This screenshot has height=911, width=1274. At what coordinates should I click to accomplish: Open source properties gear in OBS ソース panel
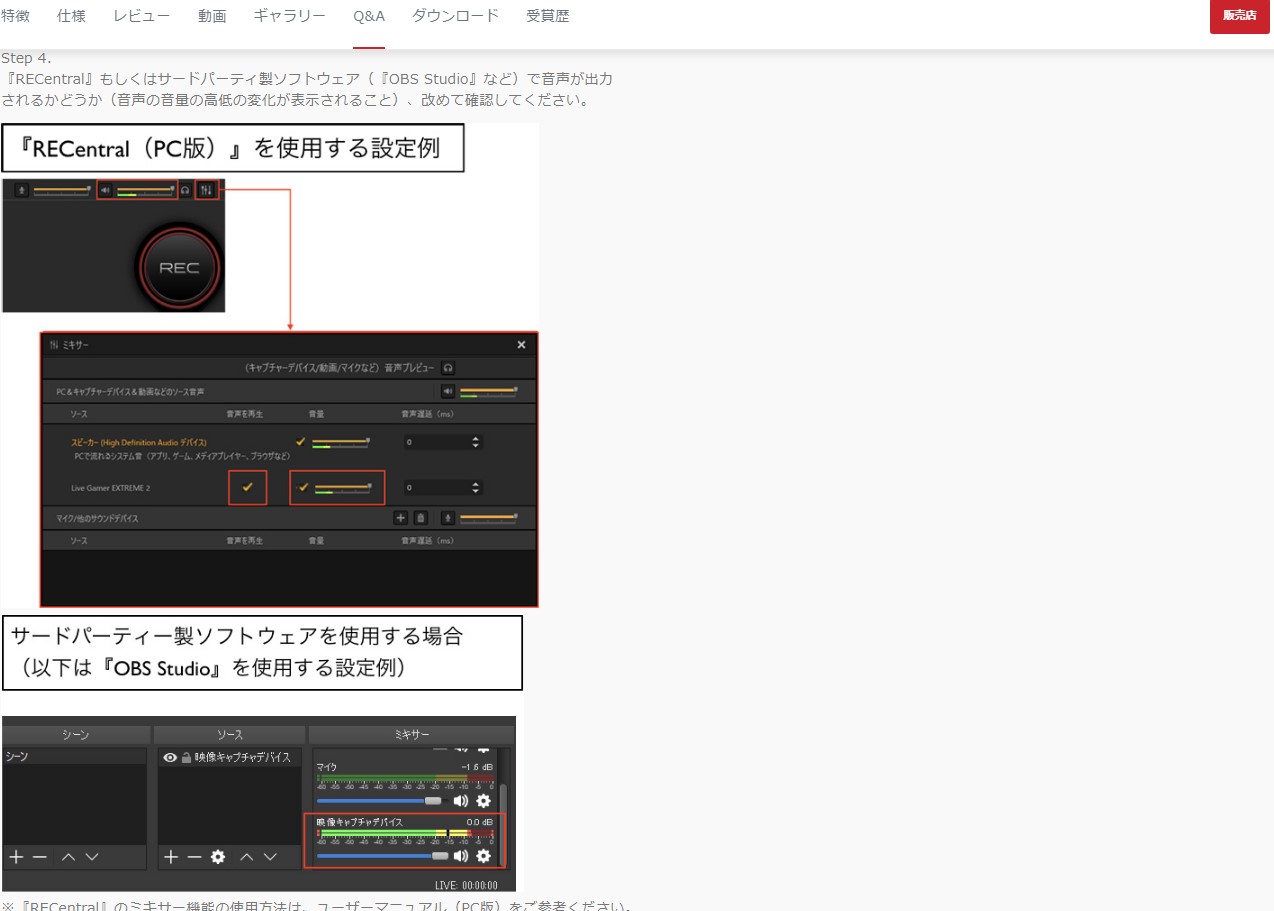pyautogui.click(x=218, y=857)
